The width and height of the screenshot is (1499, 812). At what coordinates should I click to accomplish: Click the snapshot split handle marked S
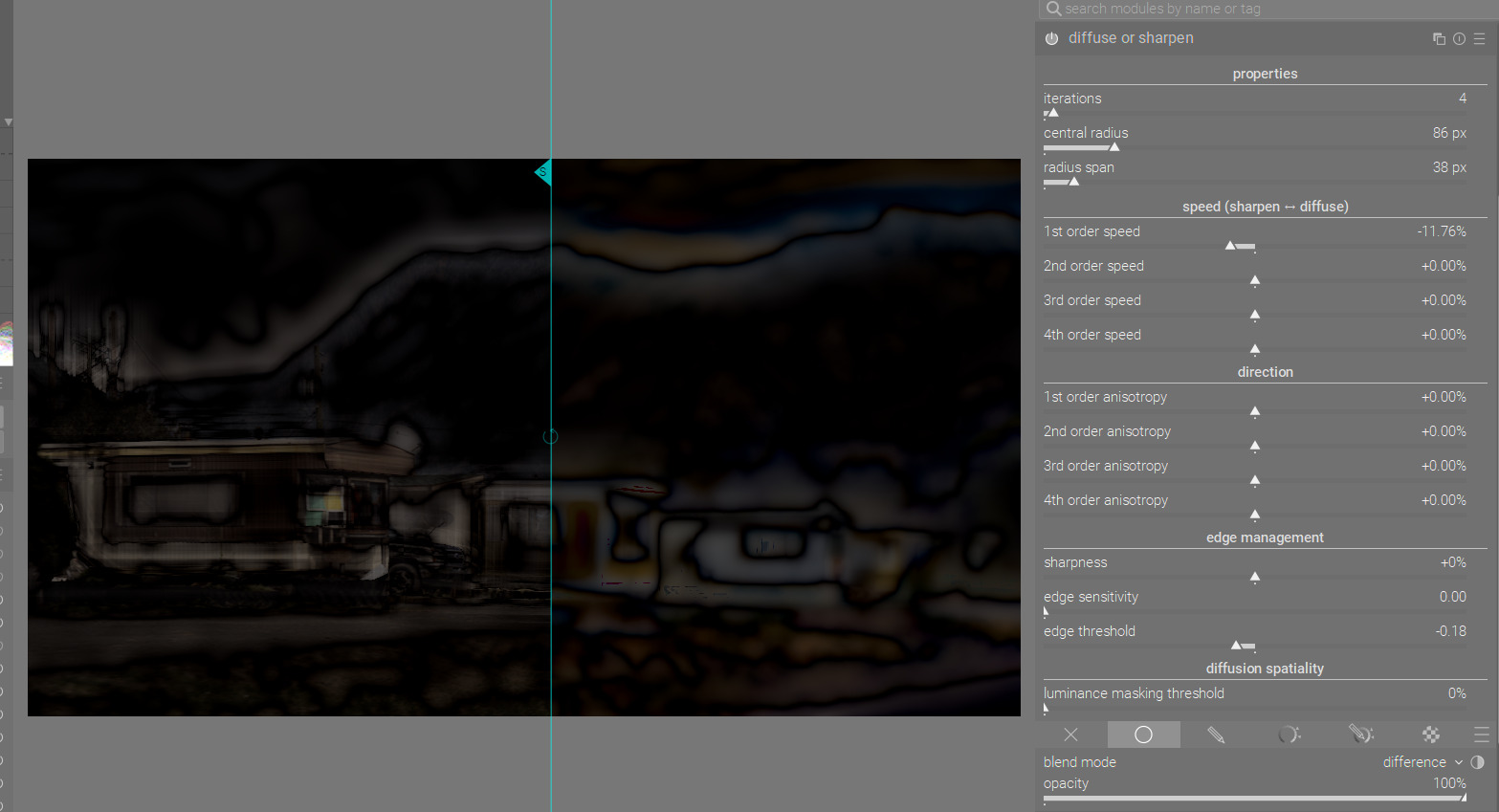coord(542,172)
